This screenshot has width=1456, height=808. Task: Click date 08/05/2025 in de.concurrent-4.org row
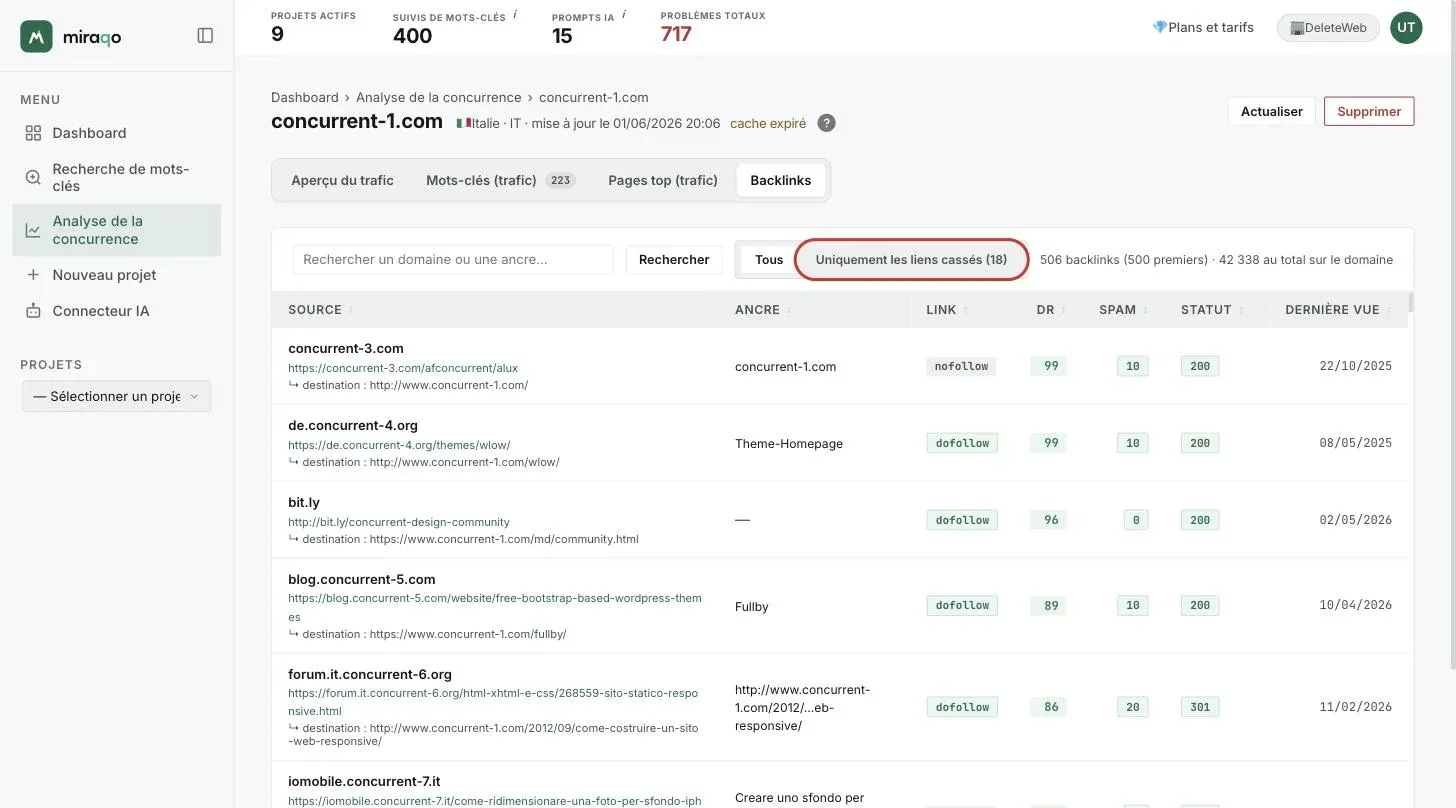pos(1355,443)
